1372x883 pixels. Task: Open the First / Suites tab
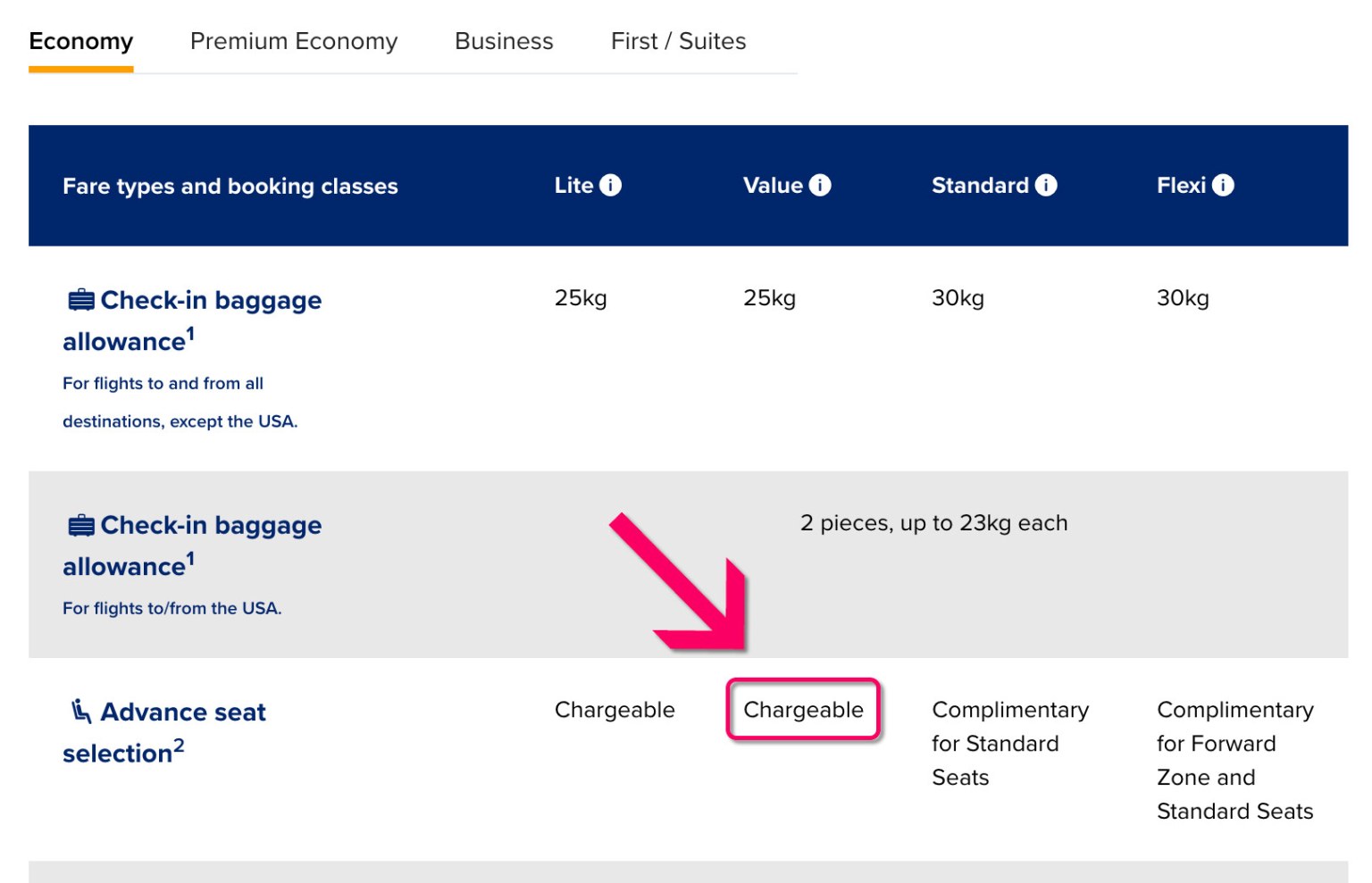pos(678,41)
